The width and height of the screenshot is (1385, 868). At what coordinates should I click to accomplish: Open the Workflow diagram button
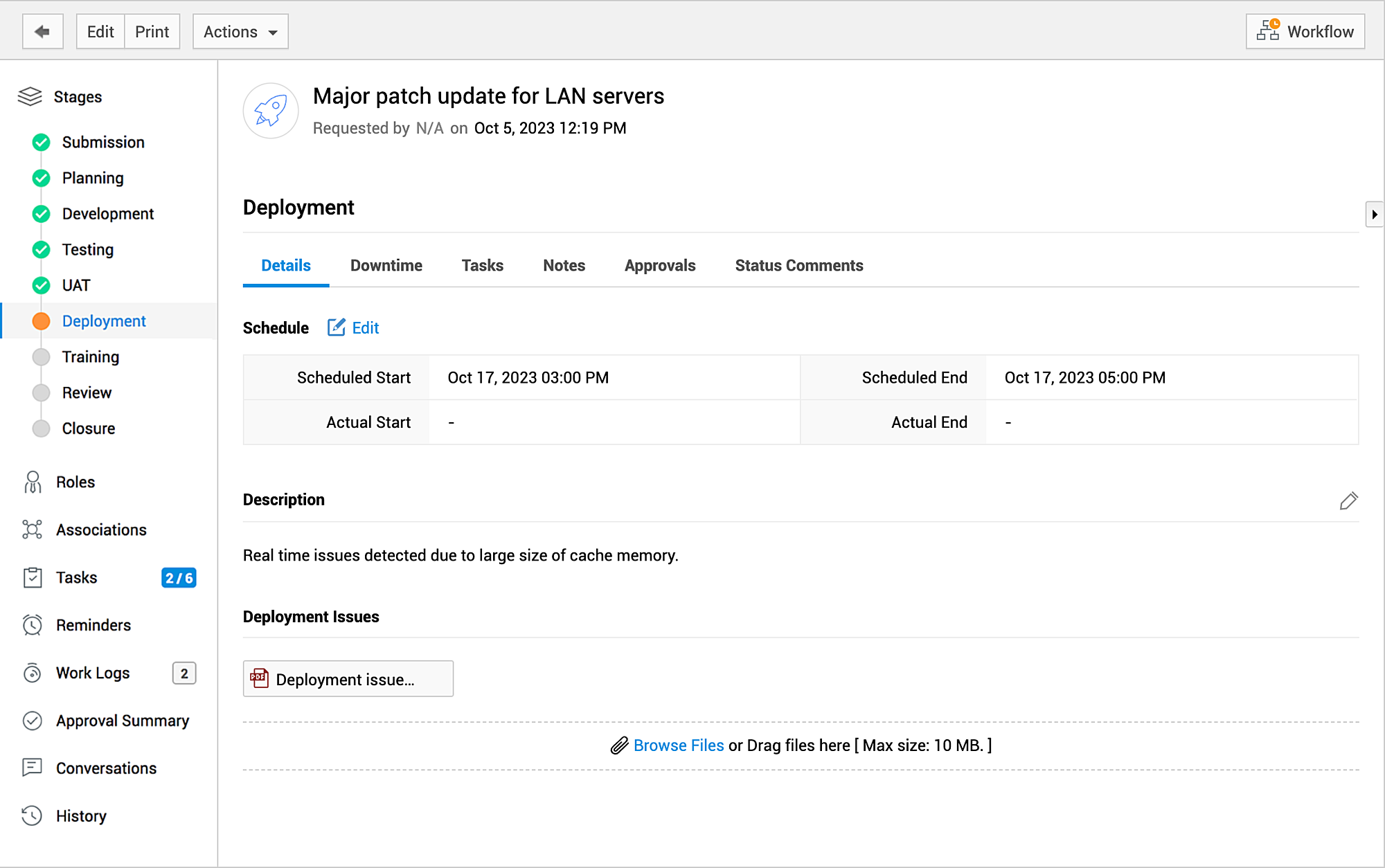(x=1305, y=32)
